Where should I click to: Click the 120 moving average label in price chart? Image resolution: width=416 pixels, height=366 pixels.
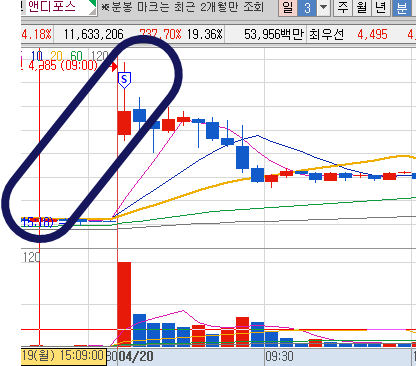tap(100, 56)
